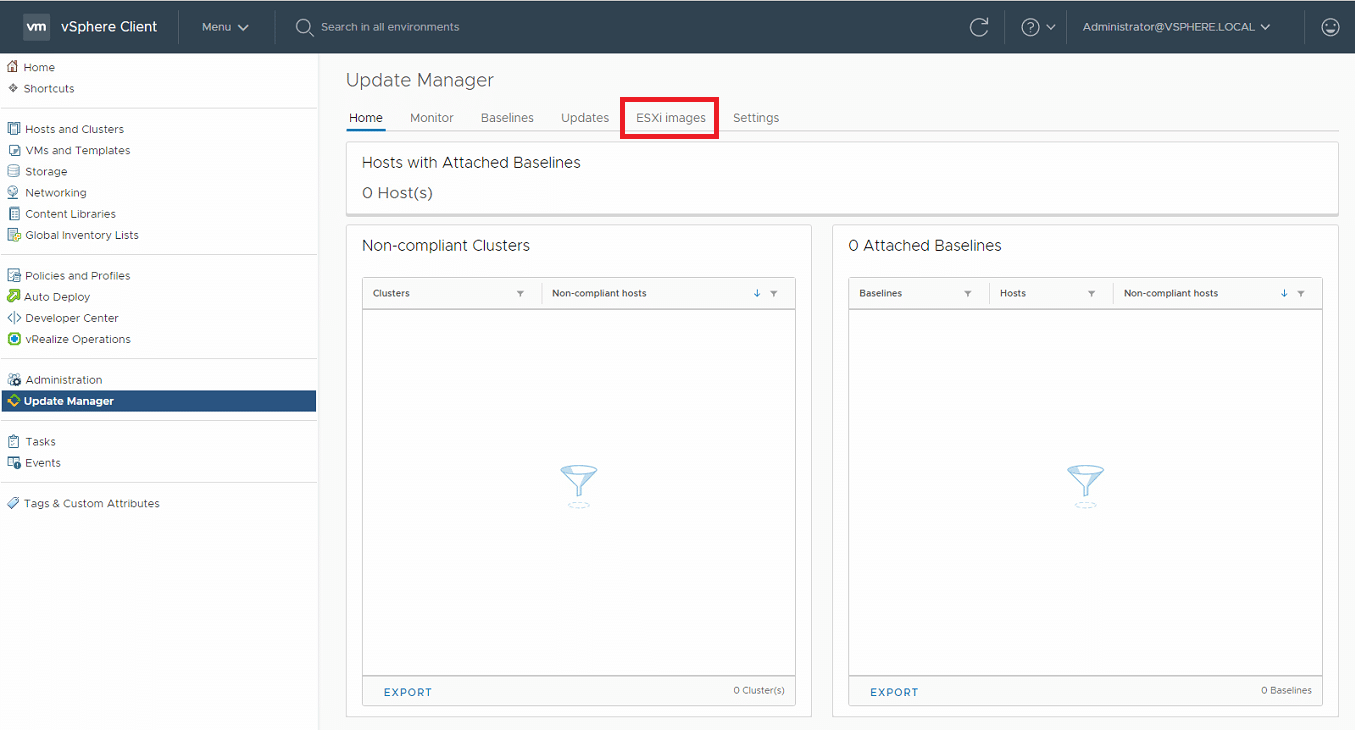Click the Storage icon in sidebar
The height and width of the screenshot is (730, 1355).
[x=13, y=171]
